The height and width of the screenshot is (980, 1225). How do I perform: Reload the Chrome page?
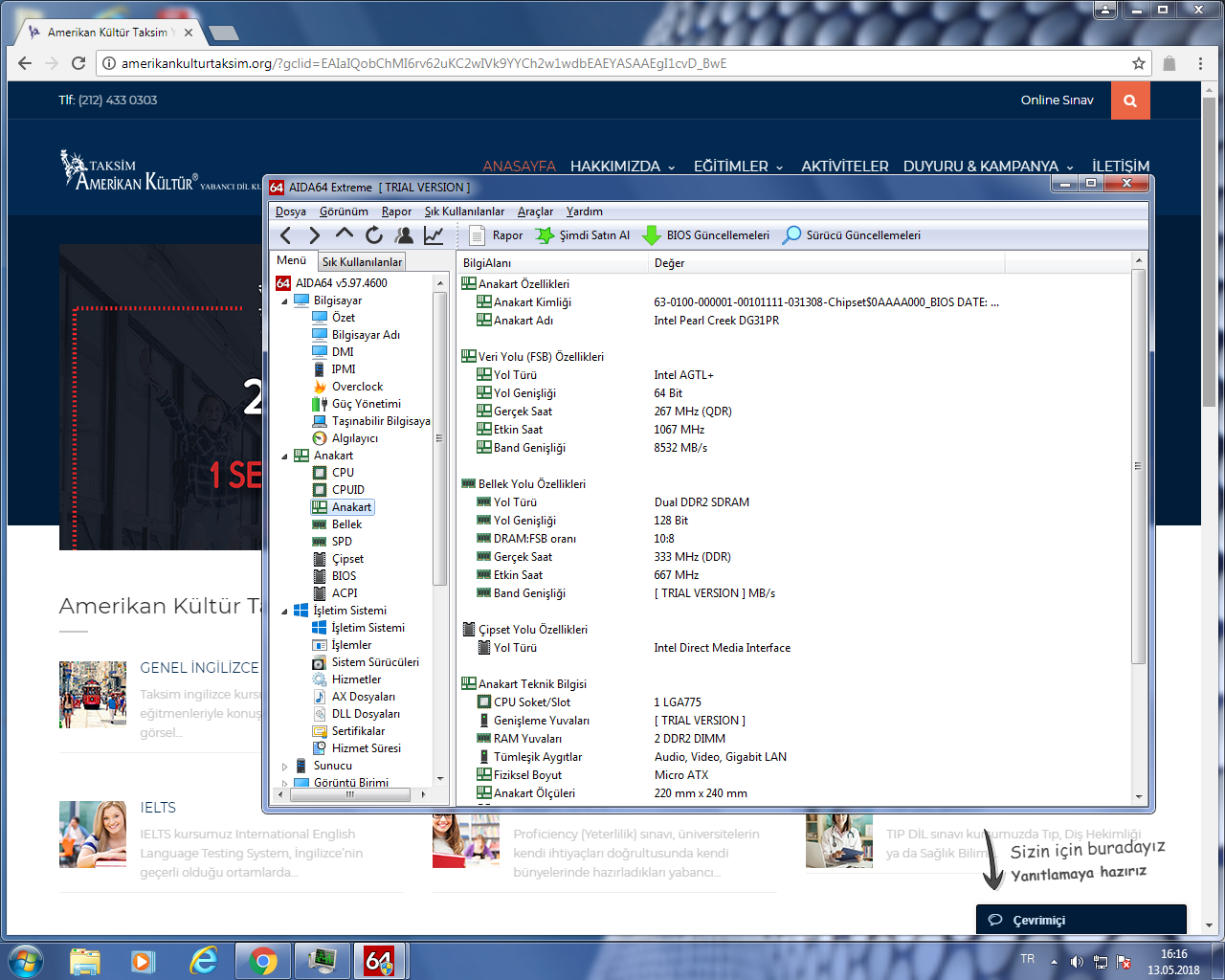(x=78, y=63)
